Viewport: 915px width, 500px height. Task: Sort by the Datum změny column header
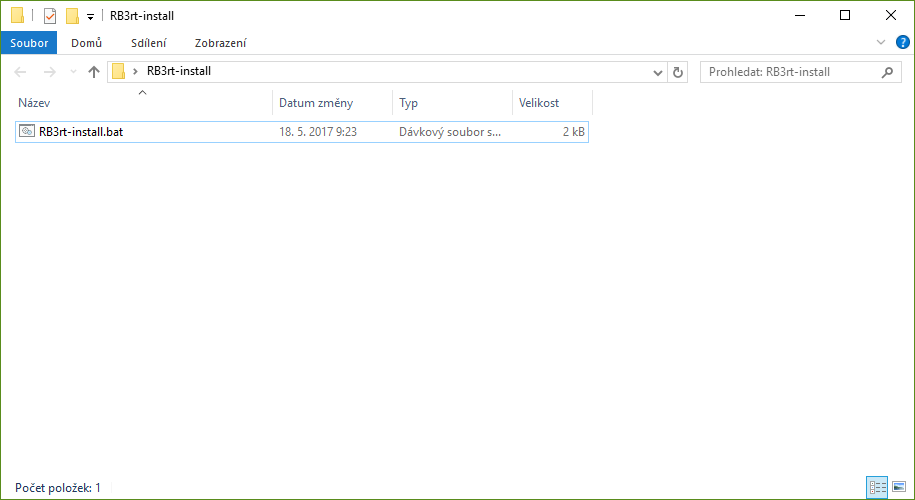[x=332, y=103]
